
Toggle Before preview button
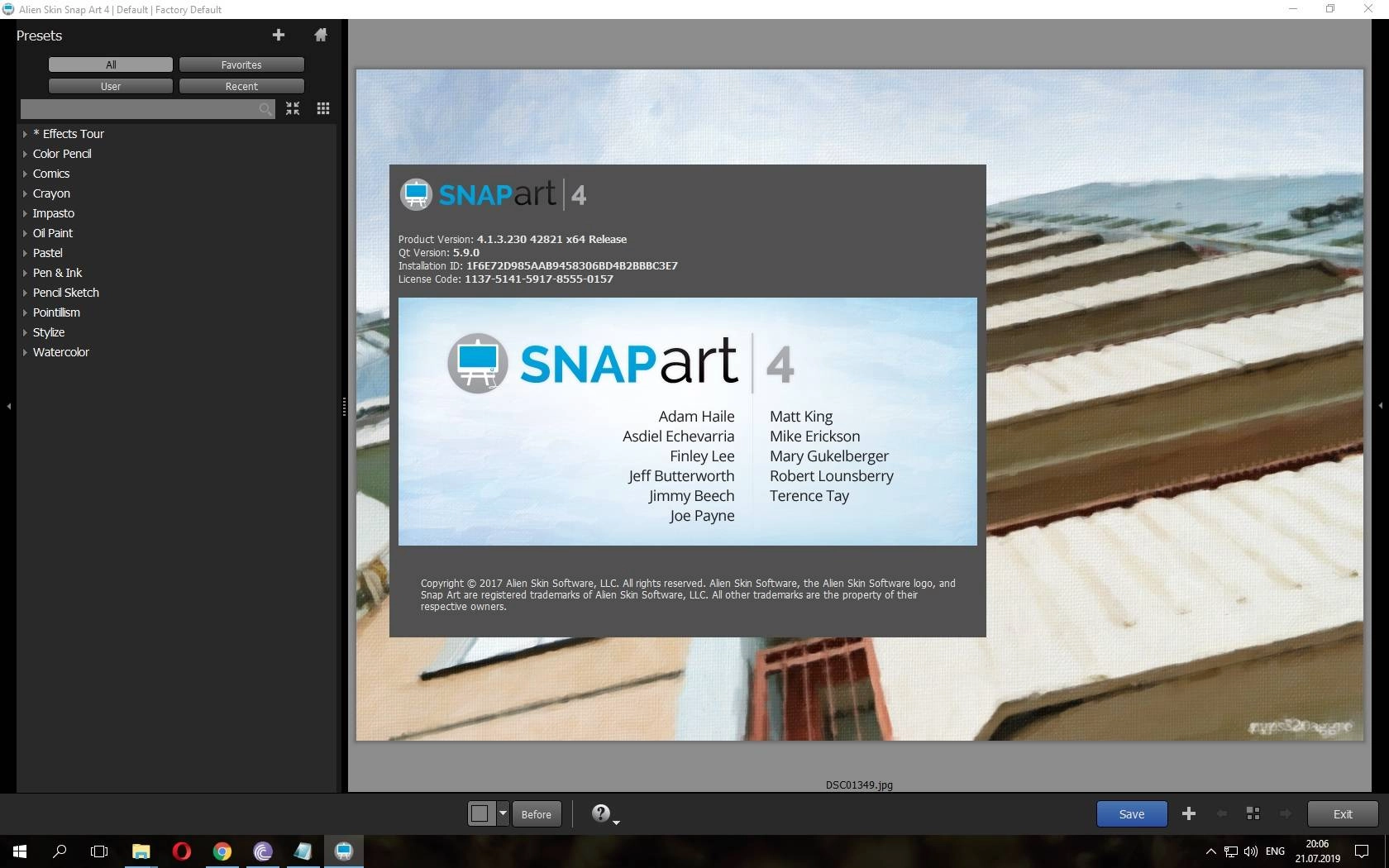point(537,814)
